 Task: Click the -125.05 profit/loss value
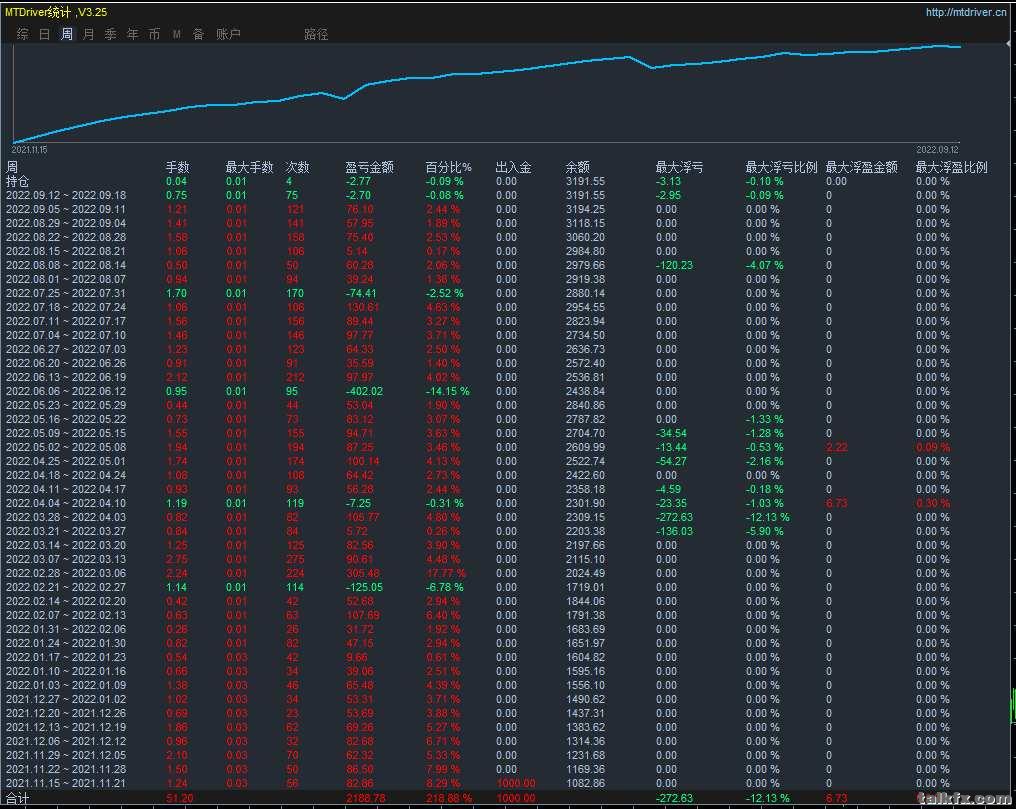click(x=364, y=587)
